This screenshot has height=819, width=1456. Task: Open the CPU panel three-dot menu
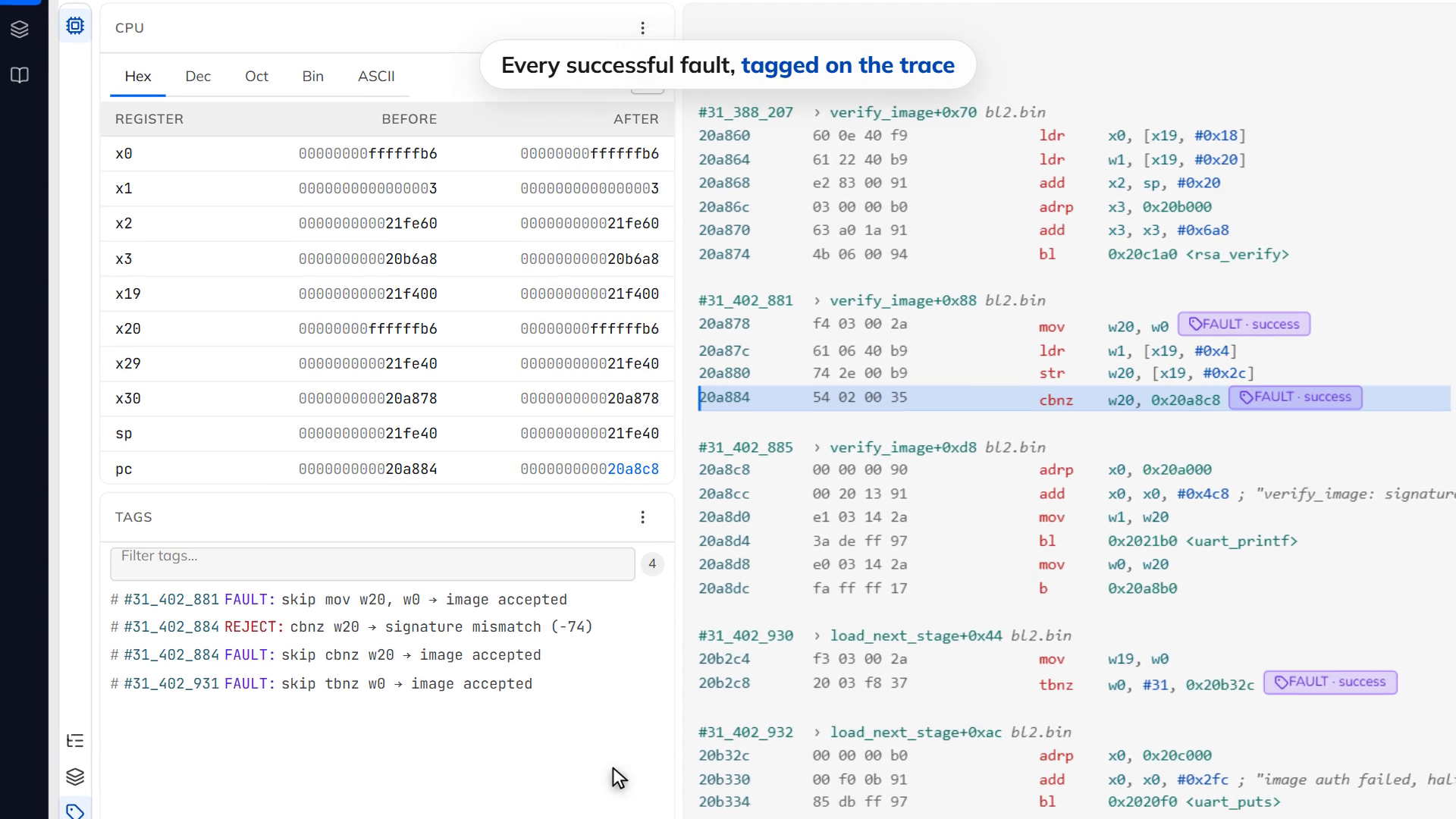(642, 28)
